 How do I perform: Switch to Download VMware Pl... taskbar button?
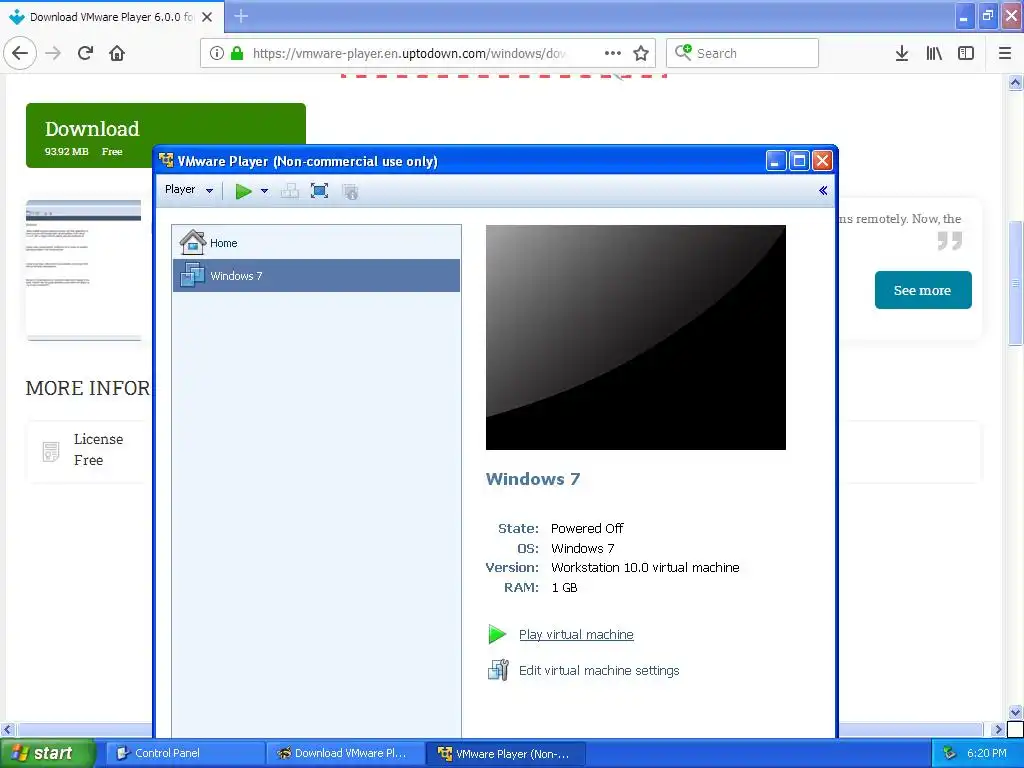click(345, 754)
